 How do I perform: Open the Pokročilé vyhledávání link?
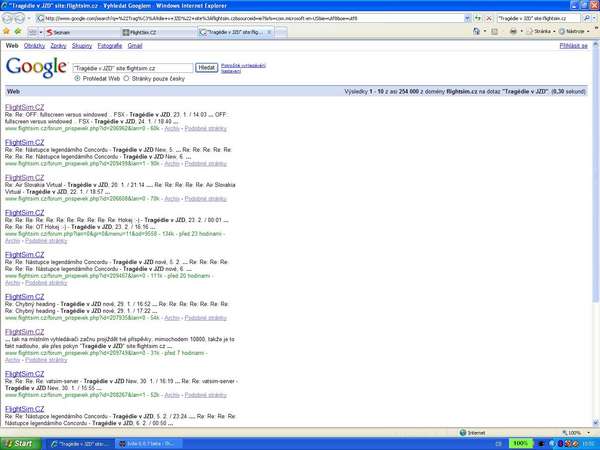pos(243,65)
